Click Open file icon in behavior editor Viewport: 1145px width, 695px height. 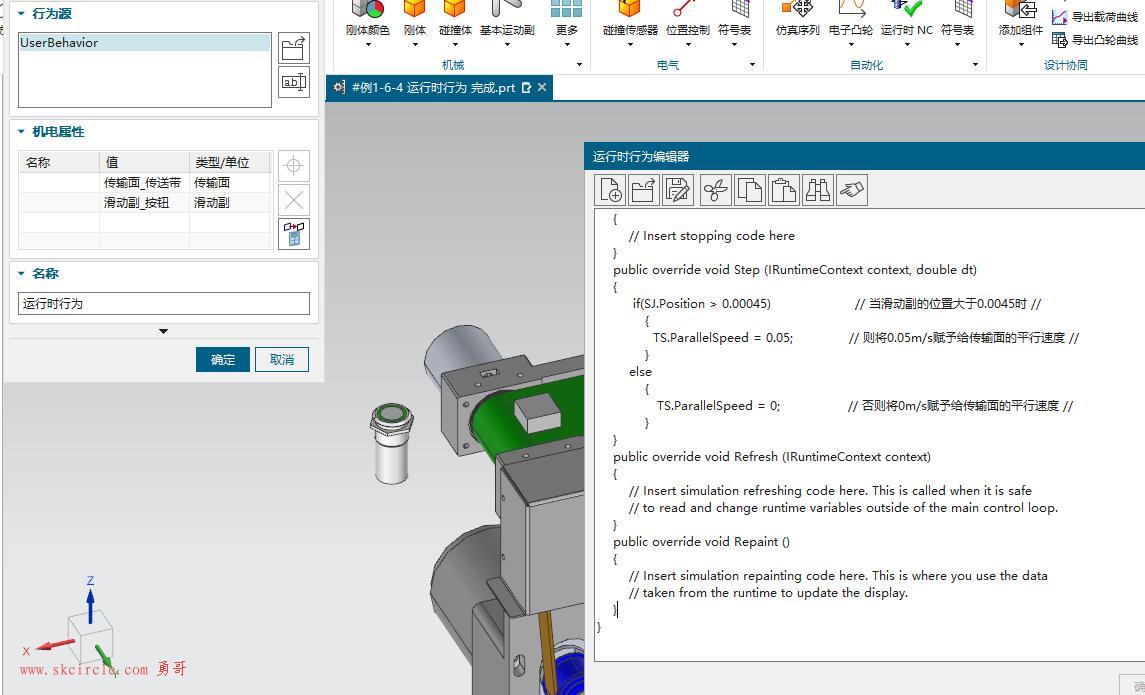[643, 191]
